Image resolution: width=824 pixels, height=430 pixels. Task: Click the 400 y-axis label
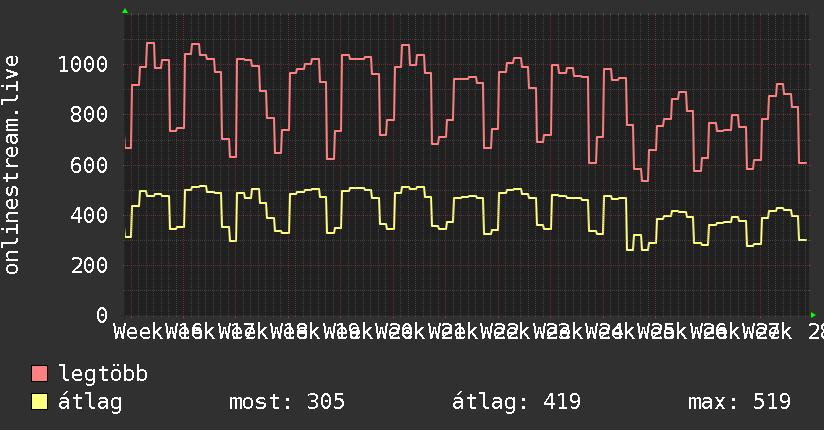tap(89, 215)
